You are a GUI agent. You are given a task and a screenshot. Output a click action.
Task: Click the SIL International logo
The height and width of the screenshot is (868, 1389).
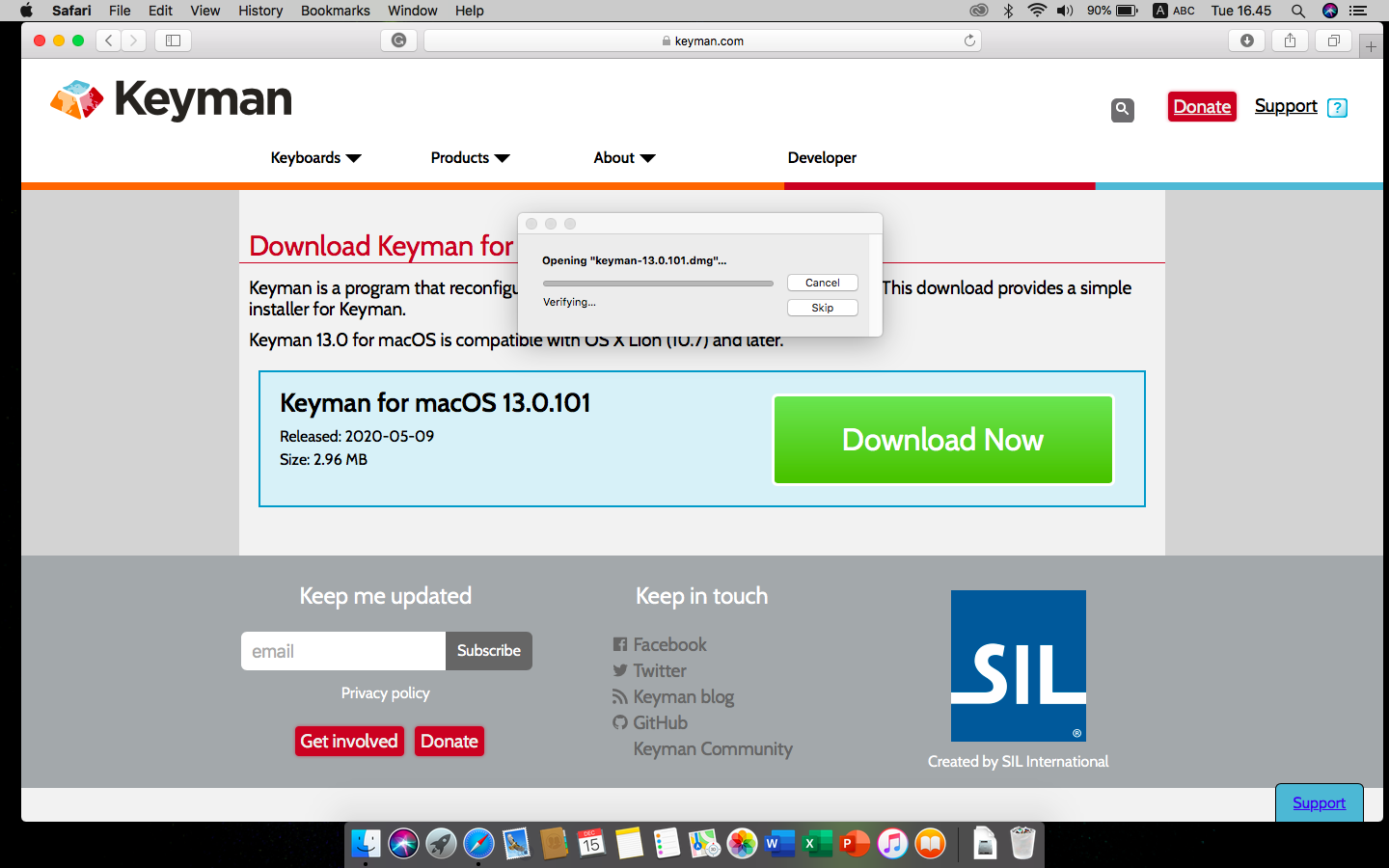(1019, 665)
